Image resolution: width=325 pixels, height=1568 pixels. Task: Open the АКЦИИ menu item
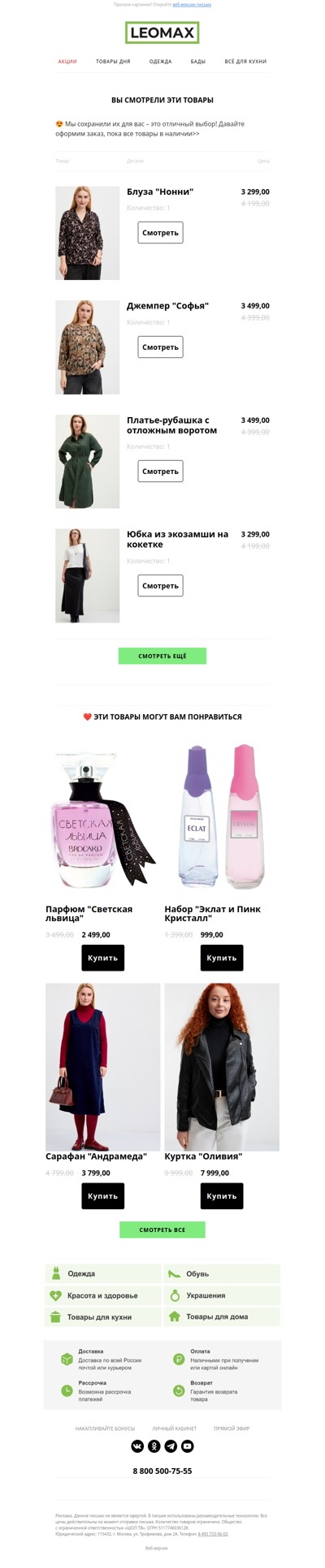(67, 62)
